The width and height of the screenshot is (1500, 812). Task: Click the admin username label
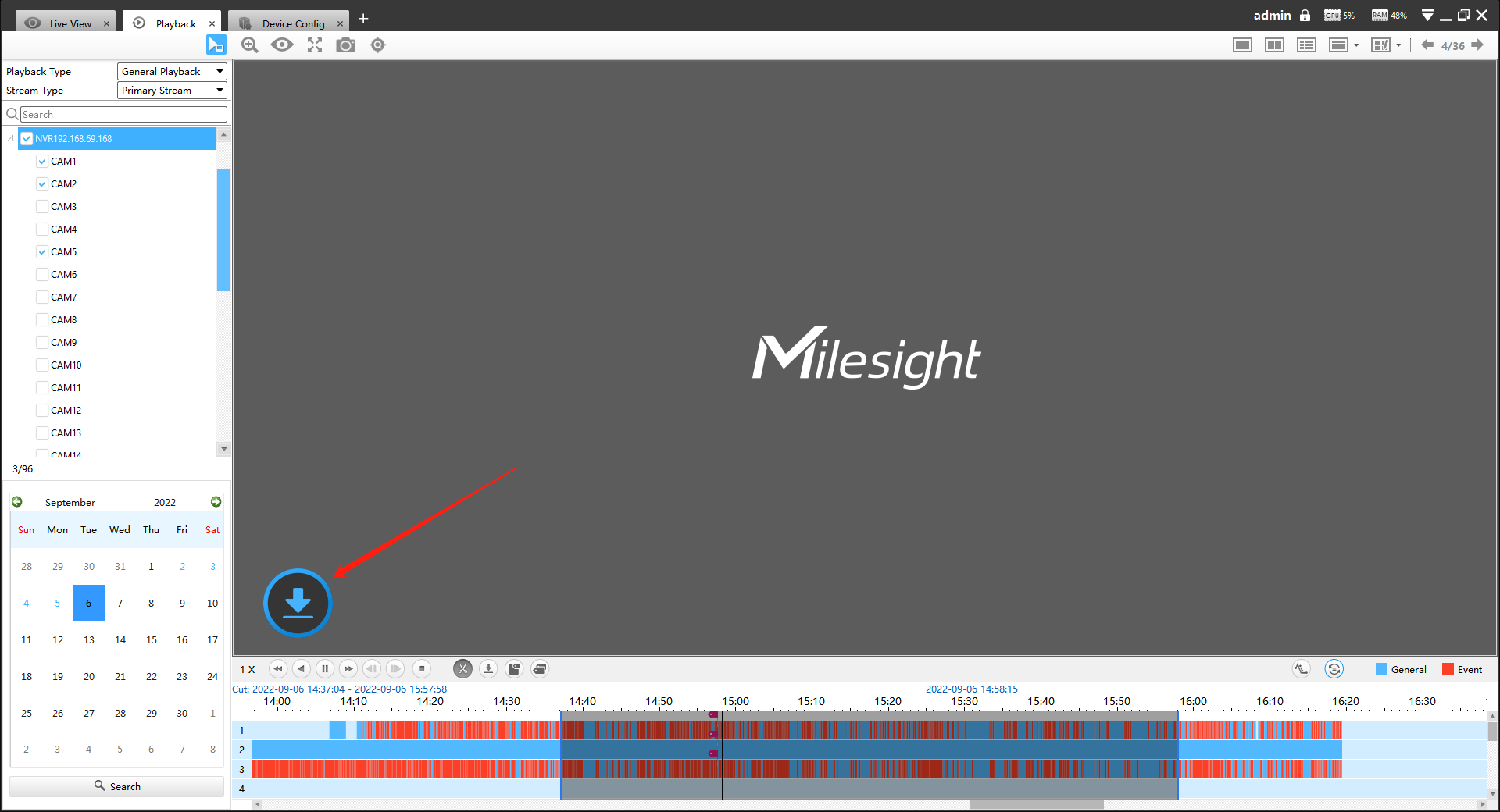(x=1272, y=15)
